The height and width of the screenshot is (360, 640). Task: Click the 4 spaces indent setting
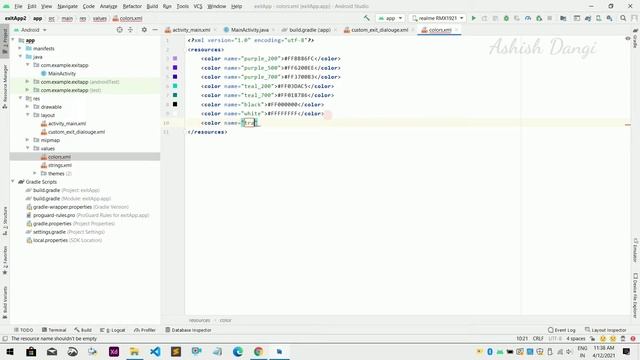[576, 338]
